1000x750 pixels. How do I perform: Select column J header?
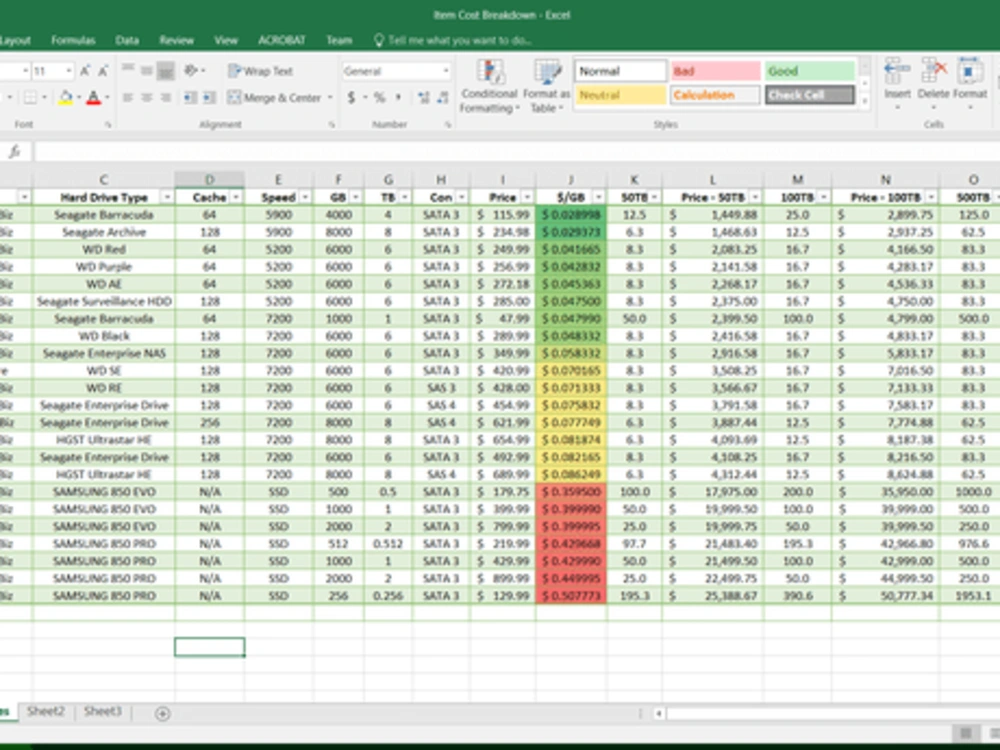coord(571,180)
